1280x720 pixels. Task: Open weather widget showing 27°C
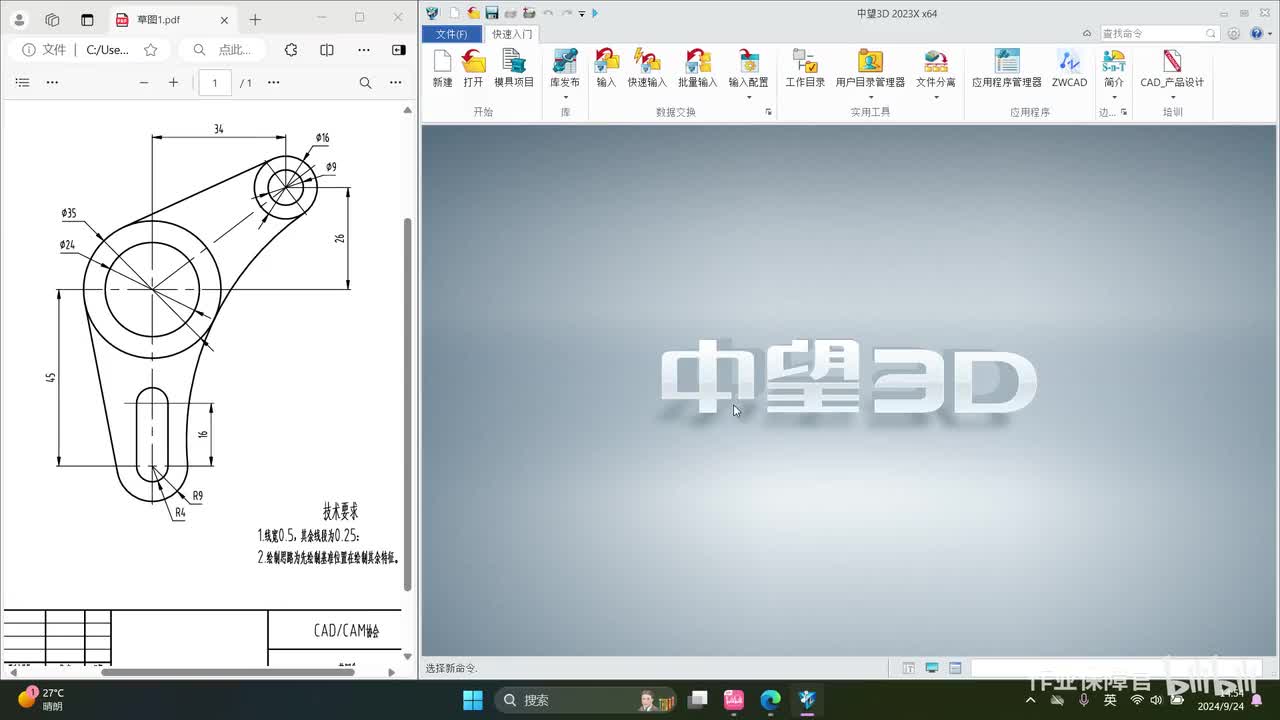pyautogui.click(x=41, y=699)
